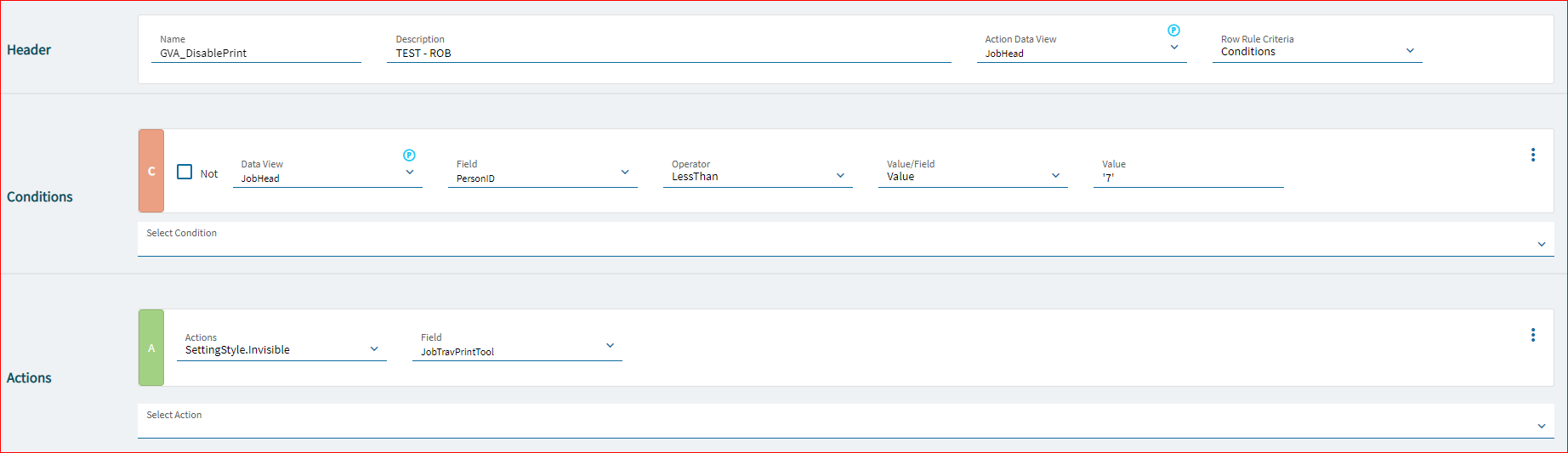The image size is (1568, 453).
Task: Click the Conditions section label
Action: pyautogui.click(x=40, y=197)
